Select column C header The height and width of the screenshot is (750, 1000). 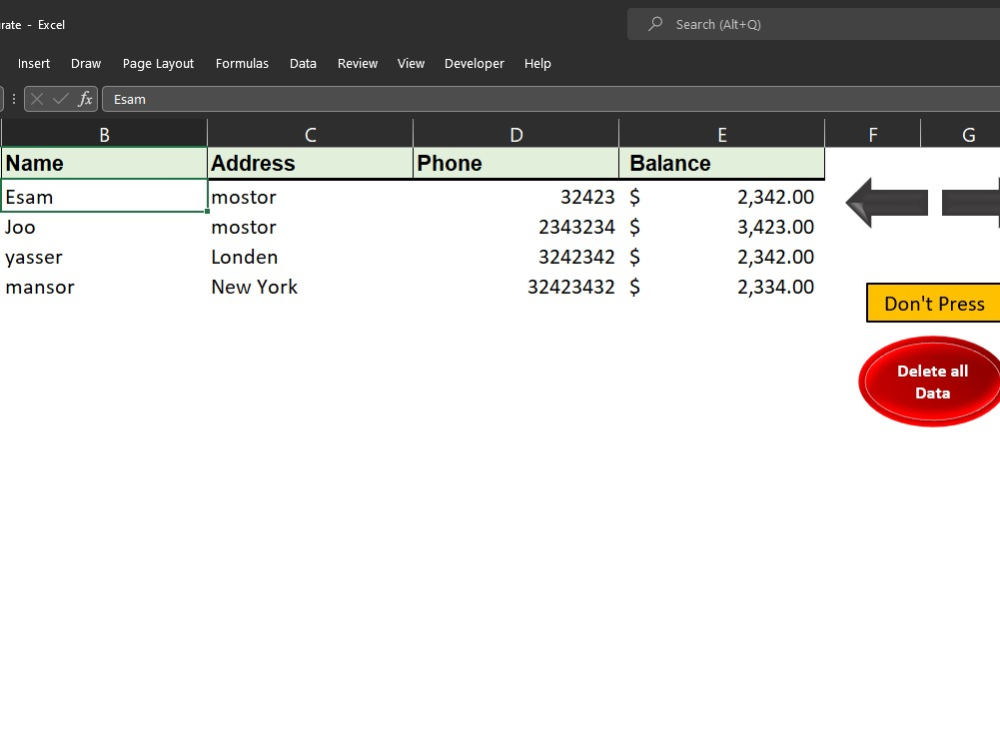310,134
